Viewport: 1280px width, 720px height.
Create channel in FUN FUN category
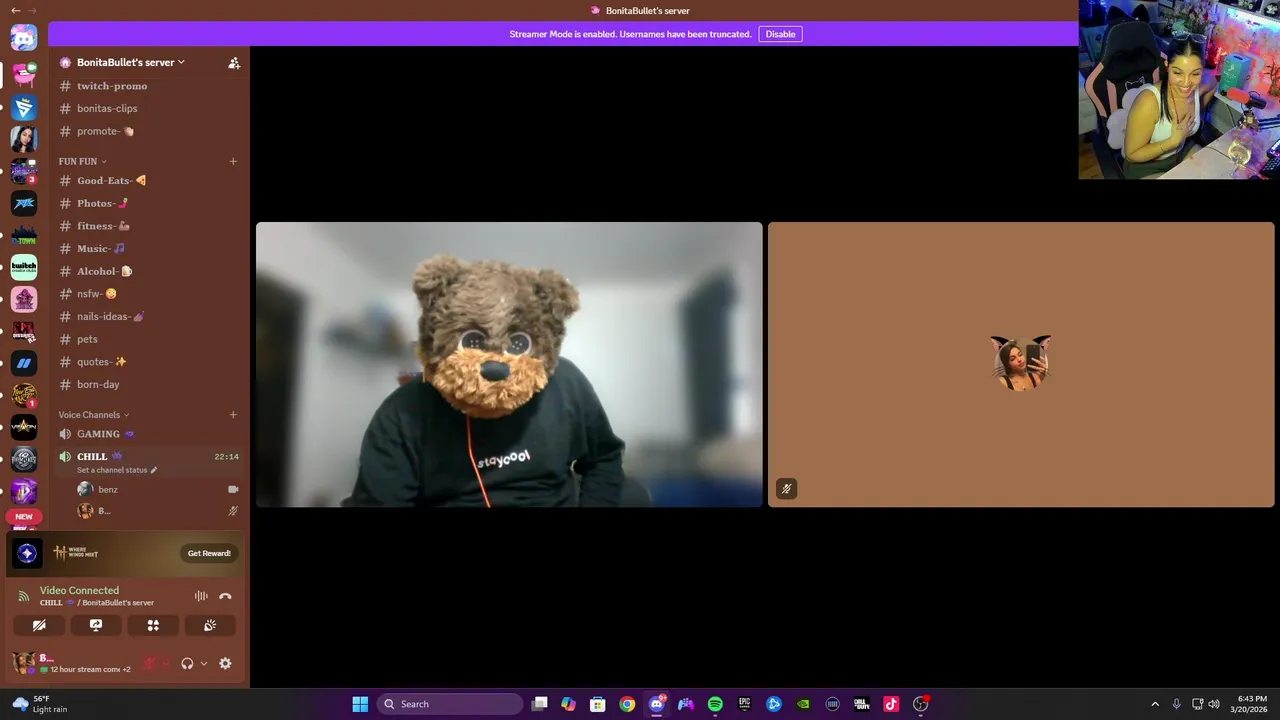pos(233,161)
